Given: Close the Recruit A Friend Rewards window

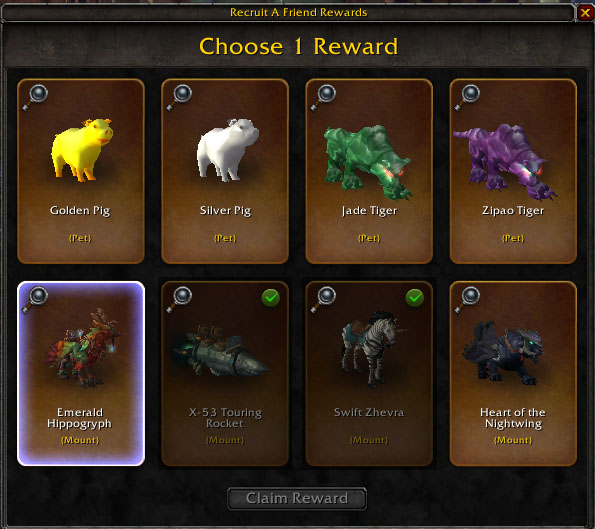Looking at the screenshot, I should [x=585, y=13].
